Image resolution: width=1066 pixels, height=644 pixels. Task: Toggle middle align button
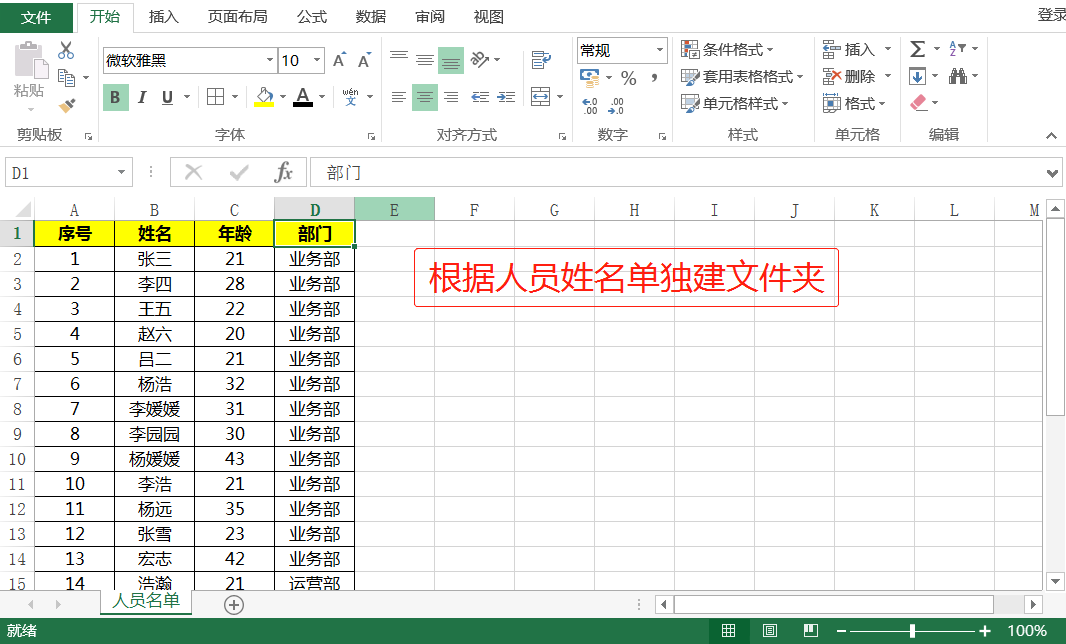425,60
